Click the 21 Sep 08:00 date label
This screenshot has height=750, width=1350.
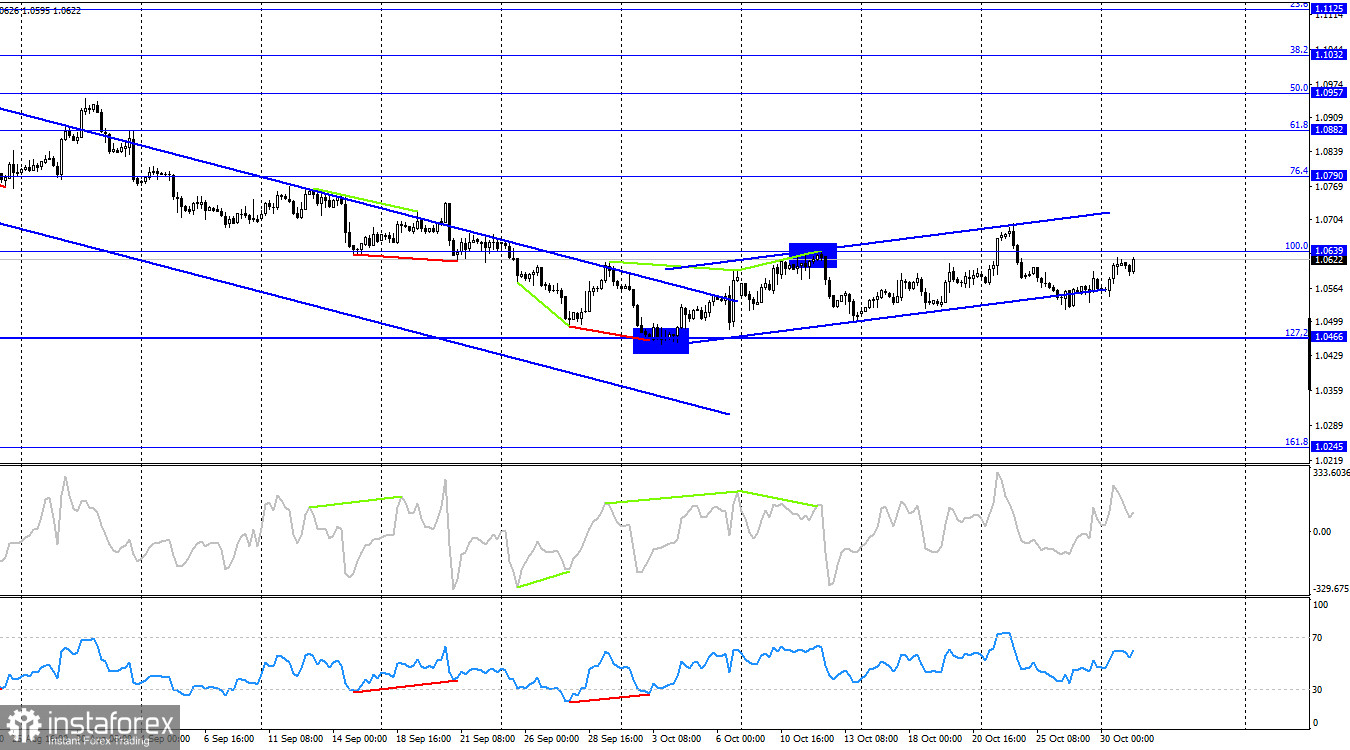point(486,739)
